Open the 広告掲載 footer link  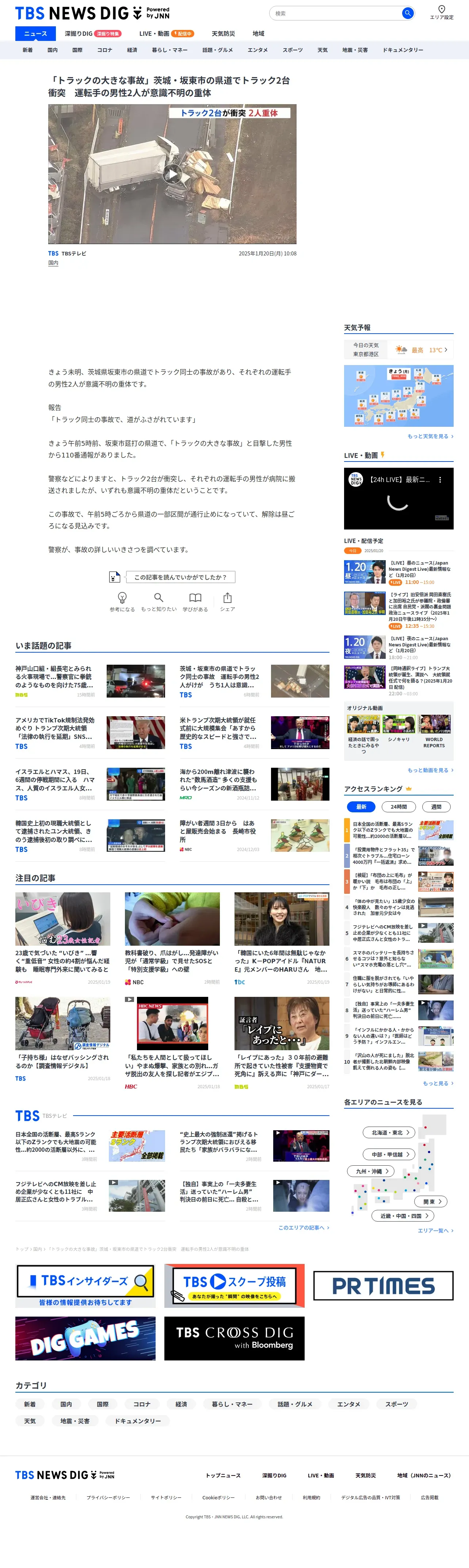tap(430, 1497)
